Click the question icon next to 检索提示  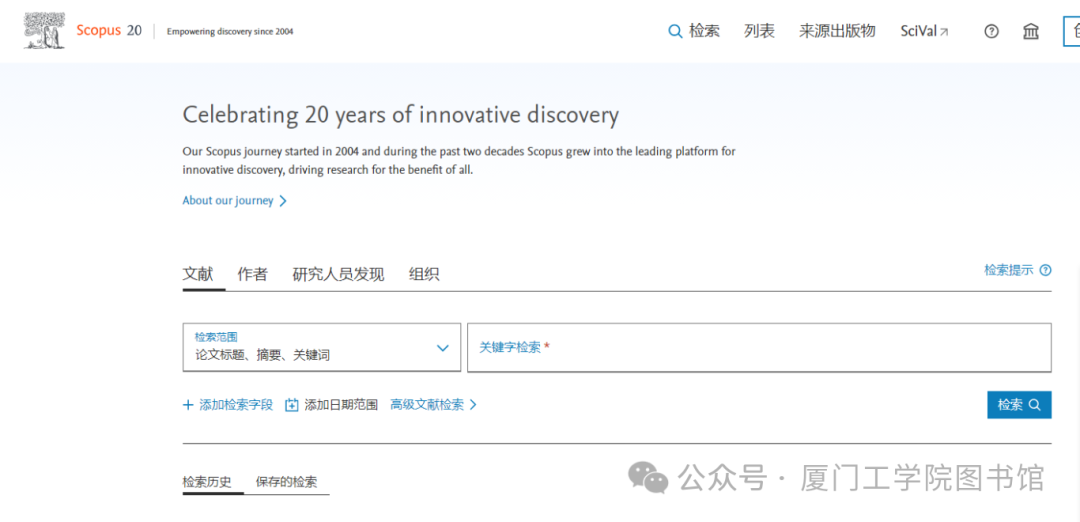coord(1046,270)
